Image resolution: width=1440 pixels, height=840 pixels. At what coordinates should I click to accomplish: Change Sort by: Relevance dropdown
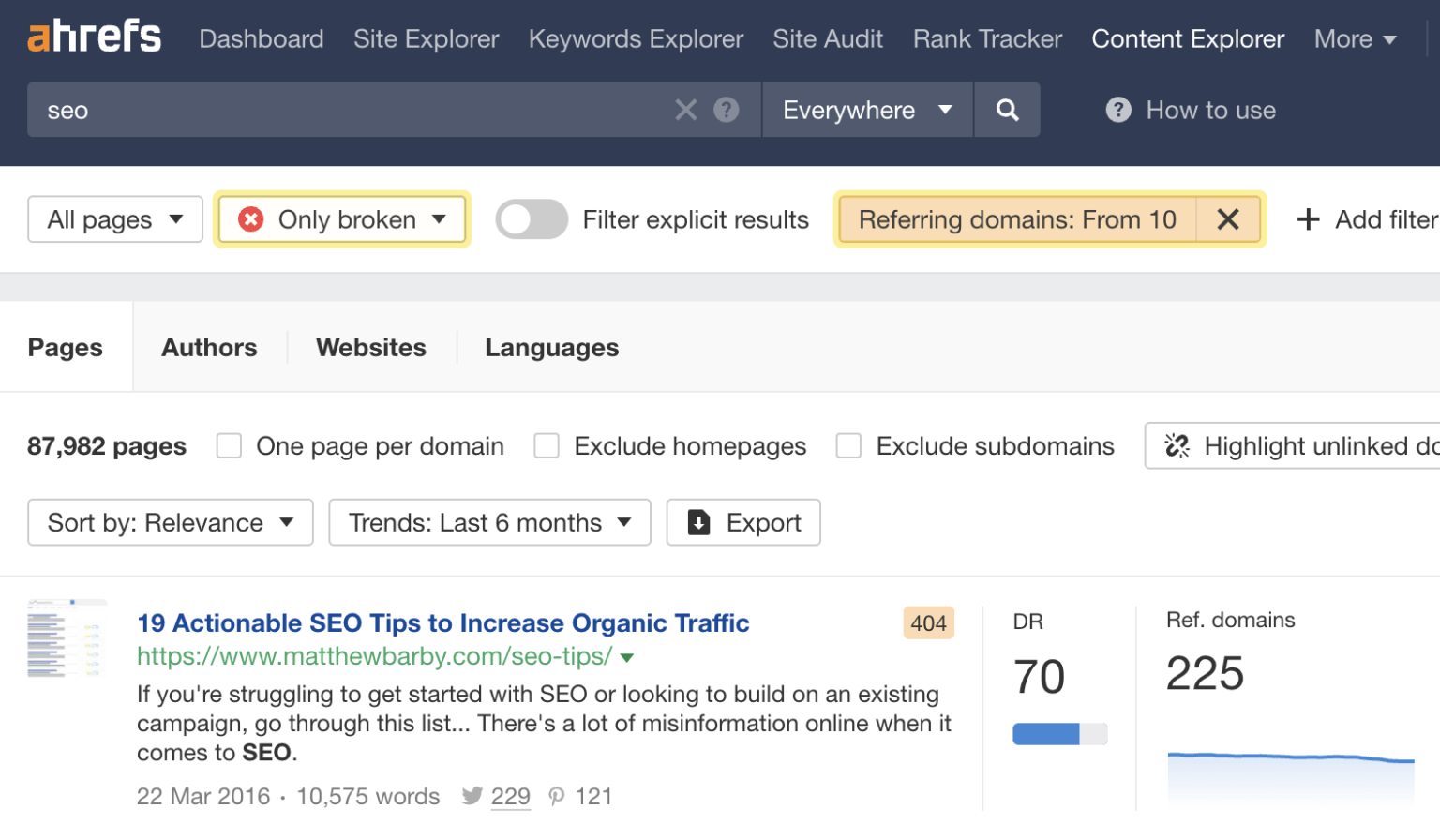point(170,522)
